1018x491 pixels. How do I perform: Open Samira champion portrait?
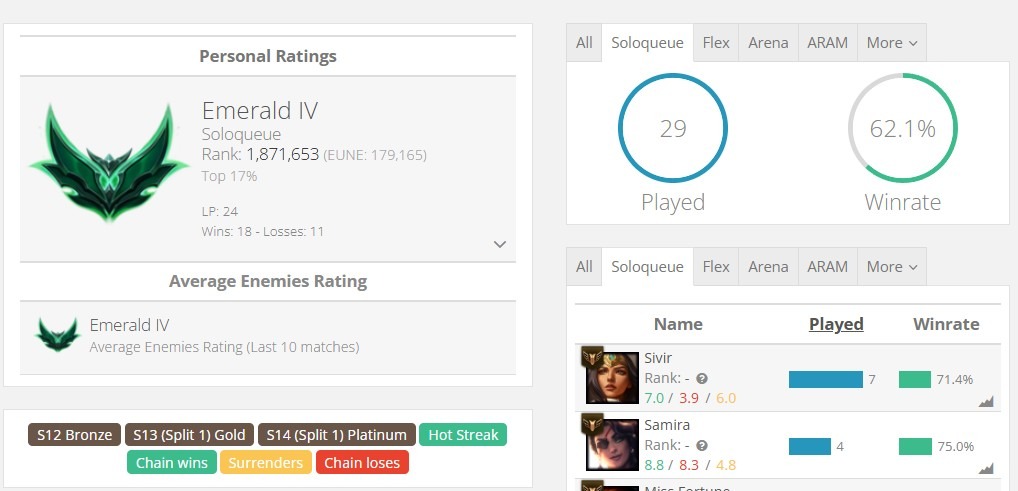coord(612,445)
